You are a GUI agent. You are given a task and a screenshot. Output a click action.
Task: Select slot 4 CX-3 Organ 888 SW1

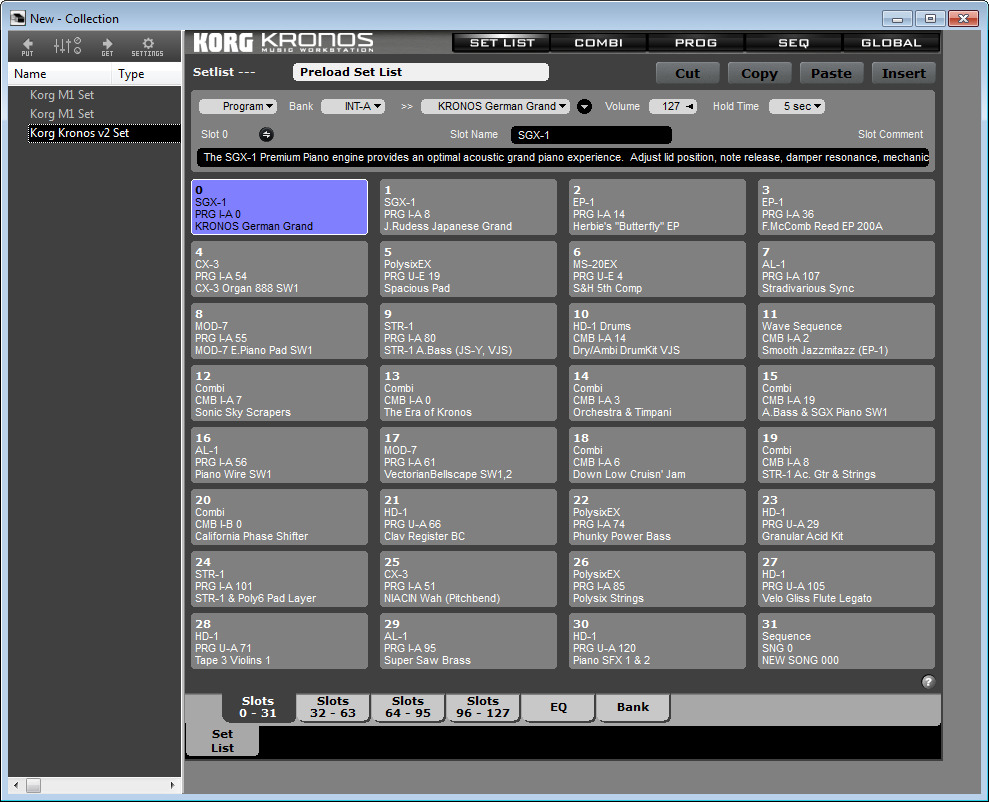point(279,269)
